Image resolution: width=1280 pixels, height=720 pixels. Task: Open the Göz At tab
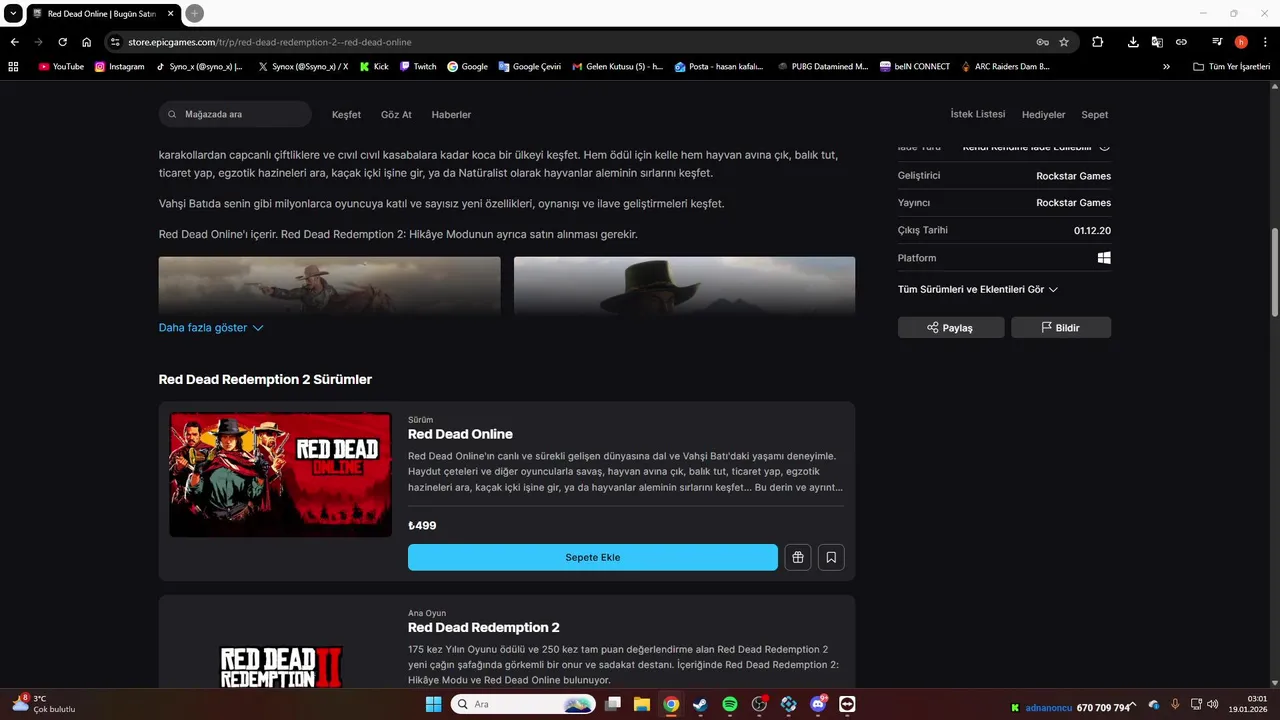tap(396, 114)
